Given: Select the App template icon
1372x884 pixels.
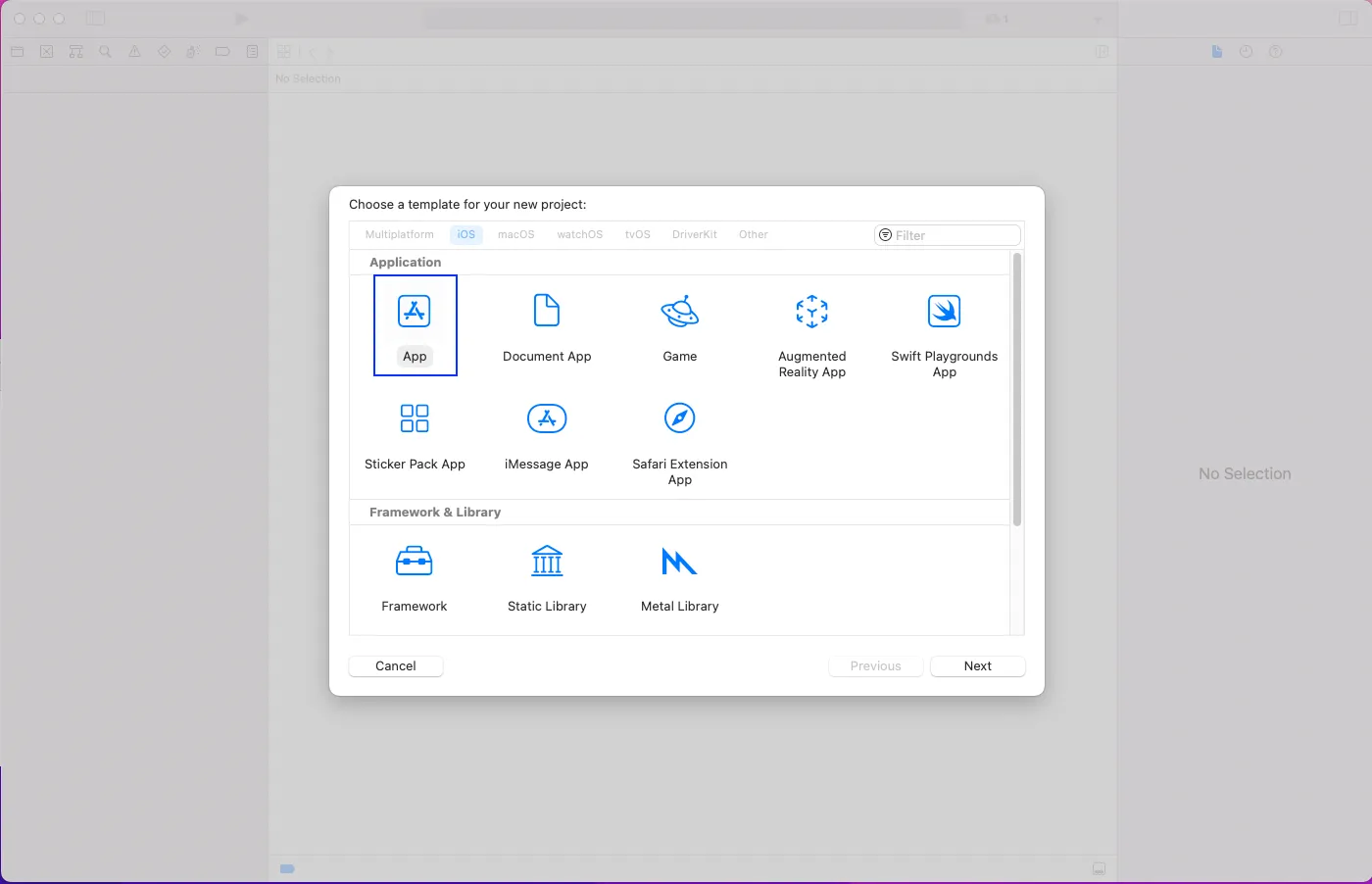Looking at the screenshot, I should (x=415, y=312).
